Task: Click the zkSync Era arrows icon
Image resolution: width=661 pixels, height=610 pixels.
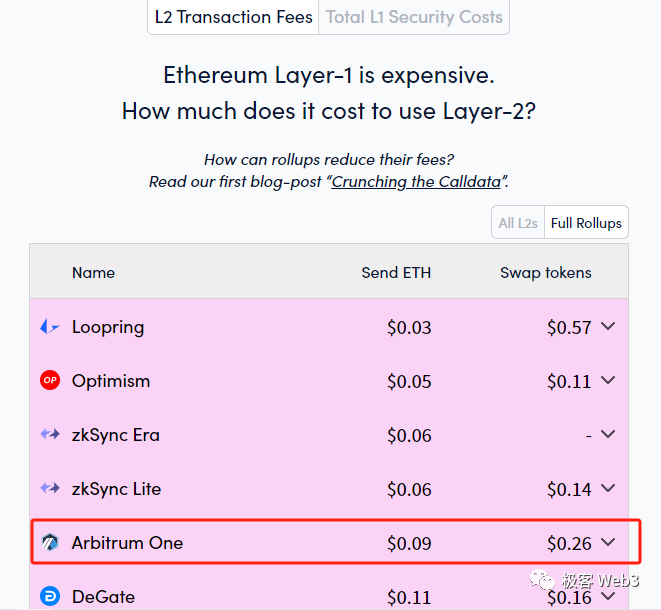Action: (50, 434)
